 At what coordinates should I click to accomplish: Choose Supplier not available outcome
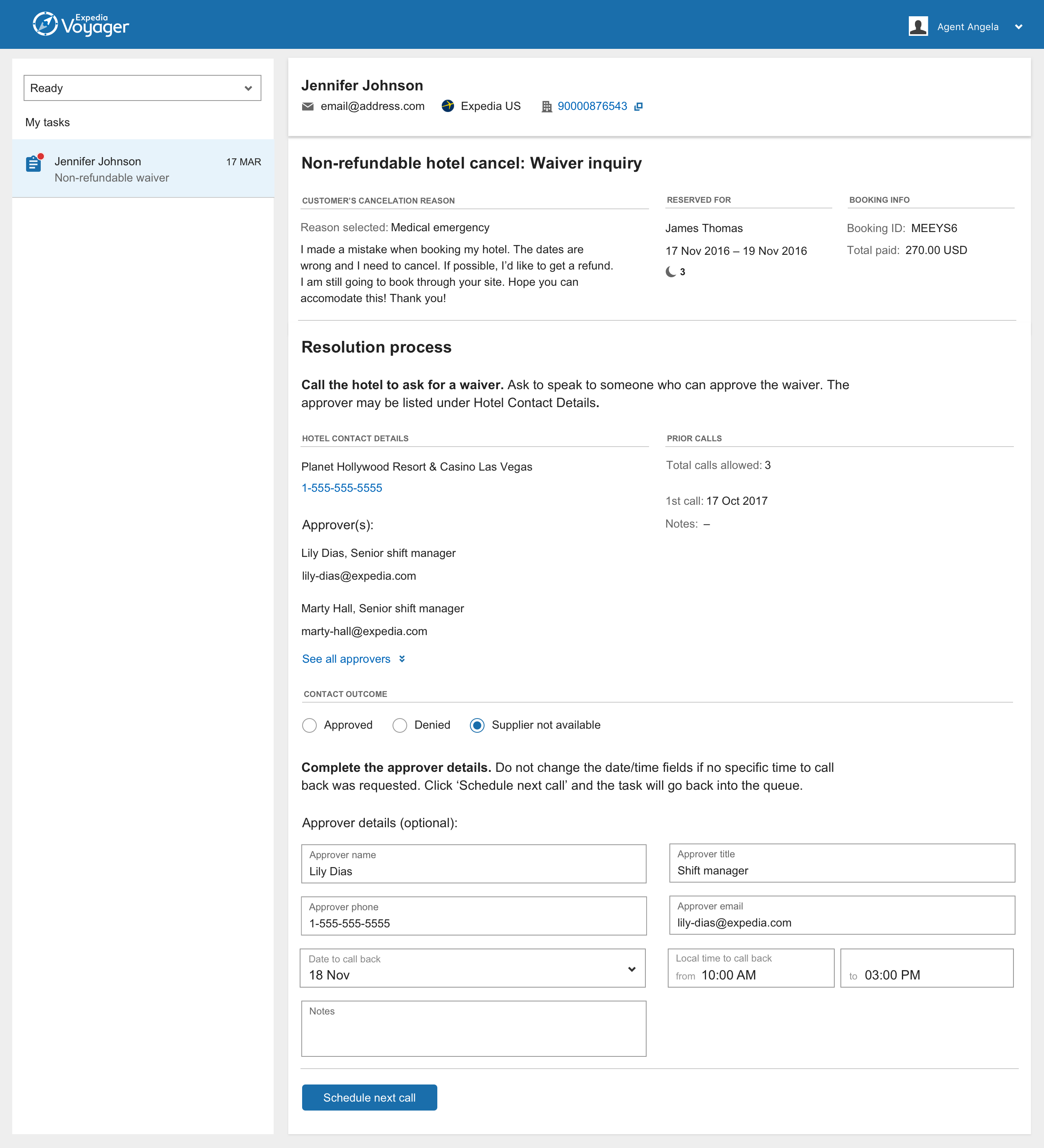click(477, 725)
